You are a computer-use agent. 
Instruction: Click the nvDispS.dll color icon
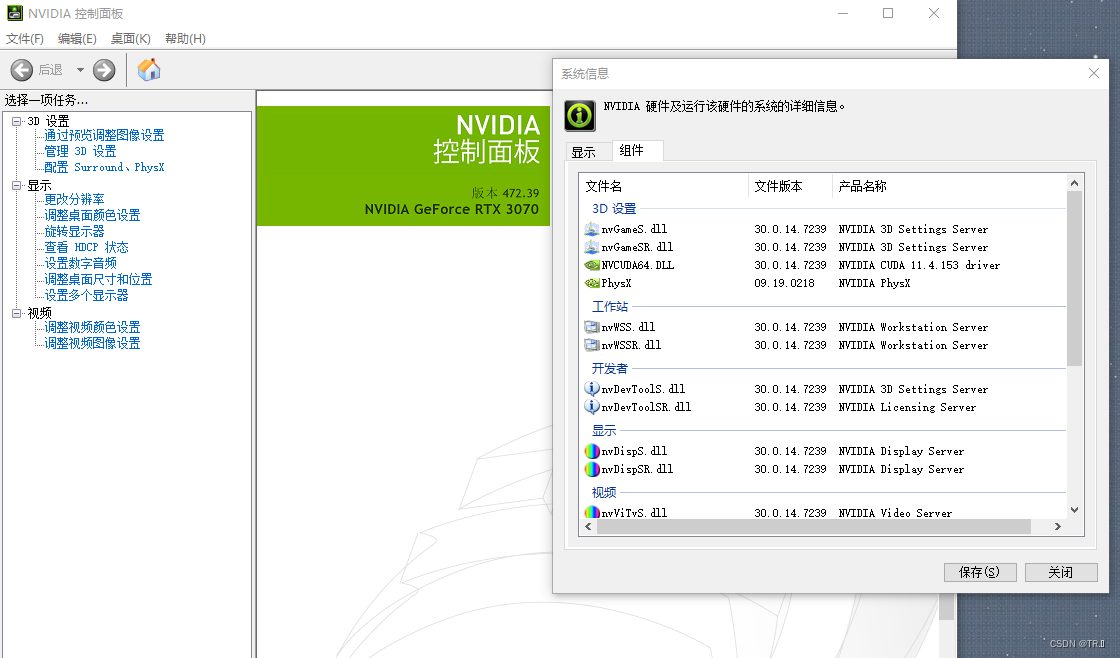tap(591, 452)
